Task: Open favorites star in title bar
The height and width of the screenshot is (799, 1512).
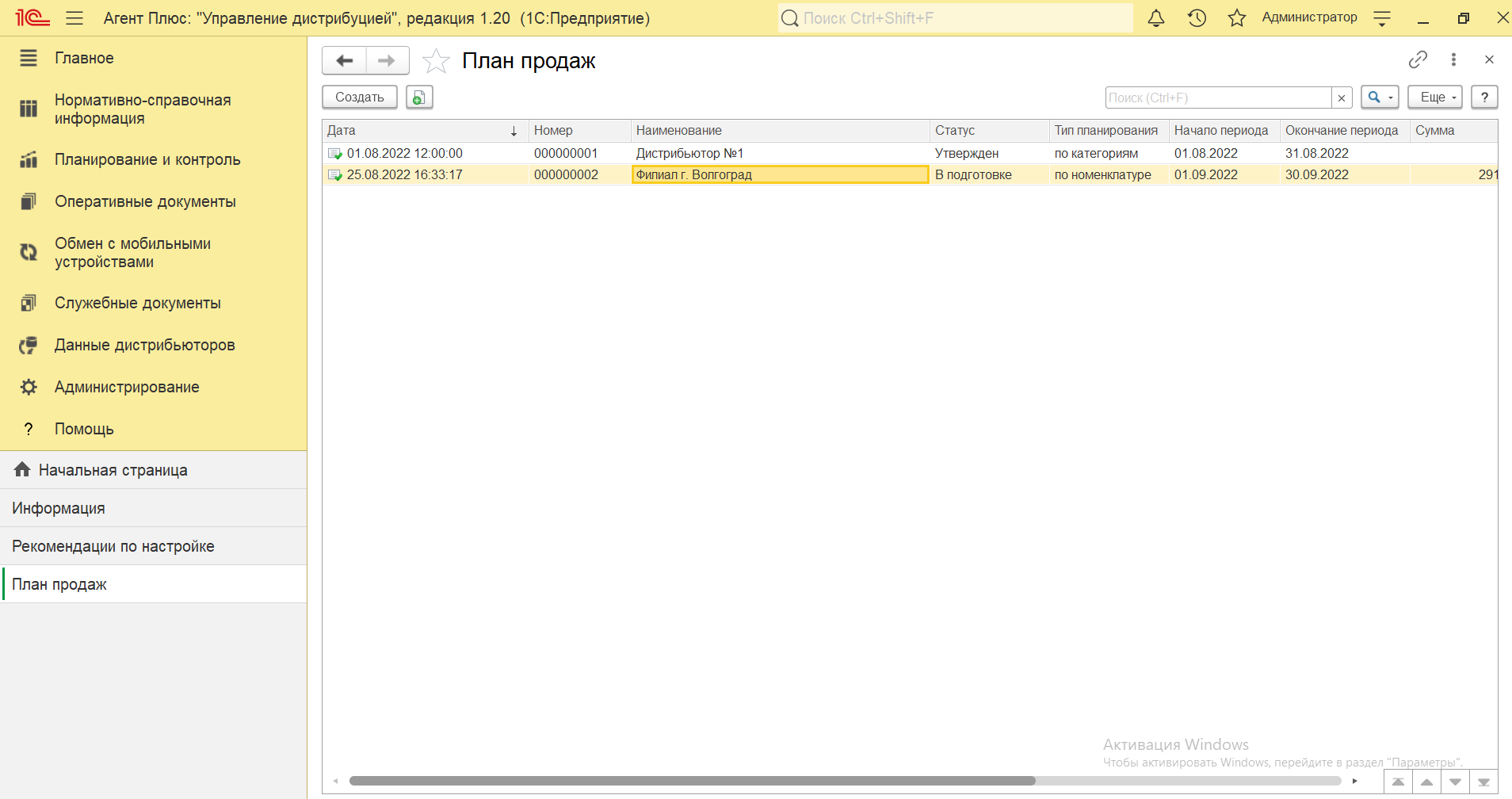Action: pos(1237,17)
